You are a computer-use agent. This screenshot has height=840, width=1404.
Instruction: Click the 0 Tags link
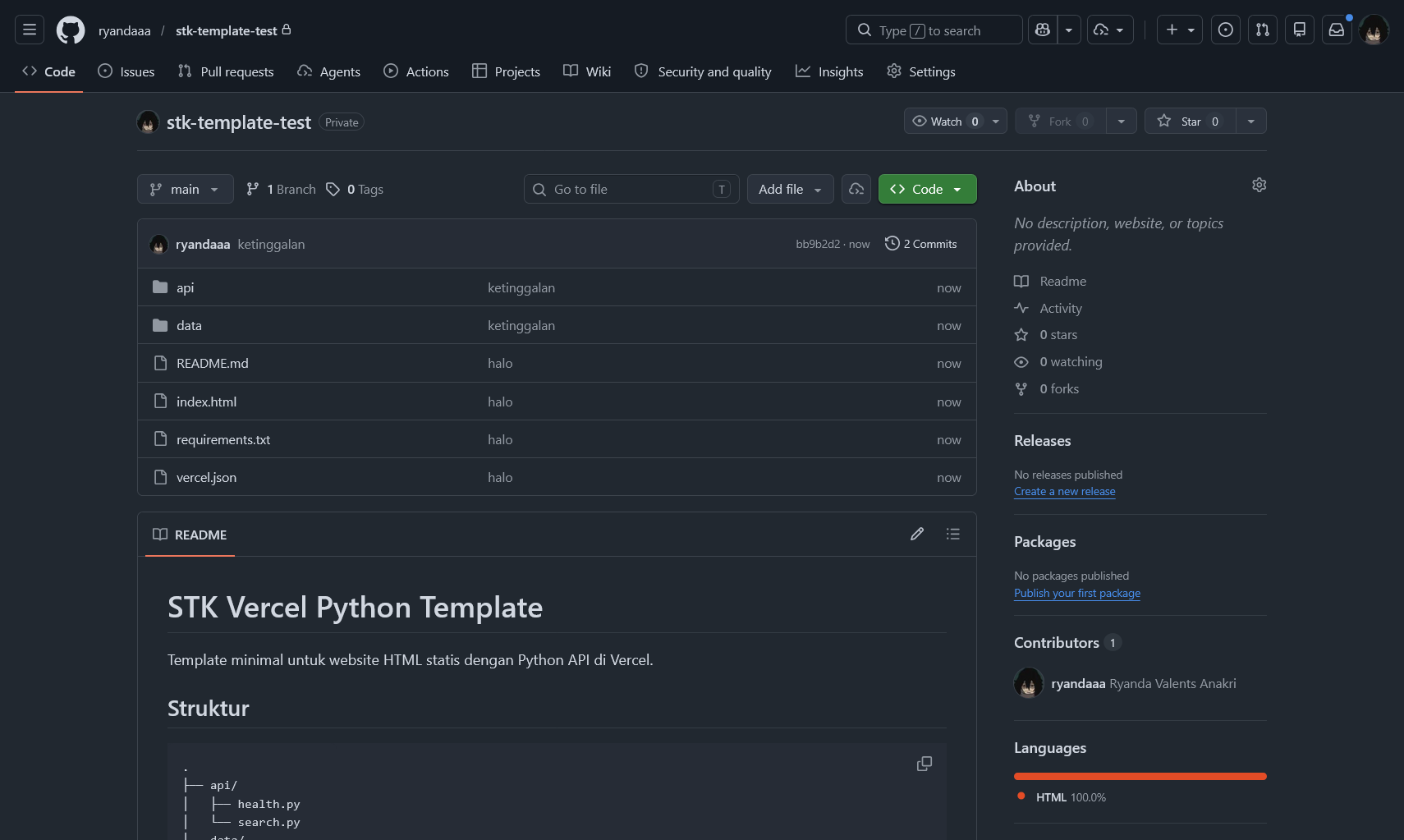355,189
